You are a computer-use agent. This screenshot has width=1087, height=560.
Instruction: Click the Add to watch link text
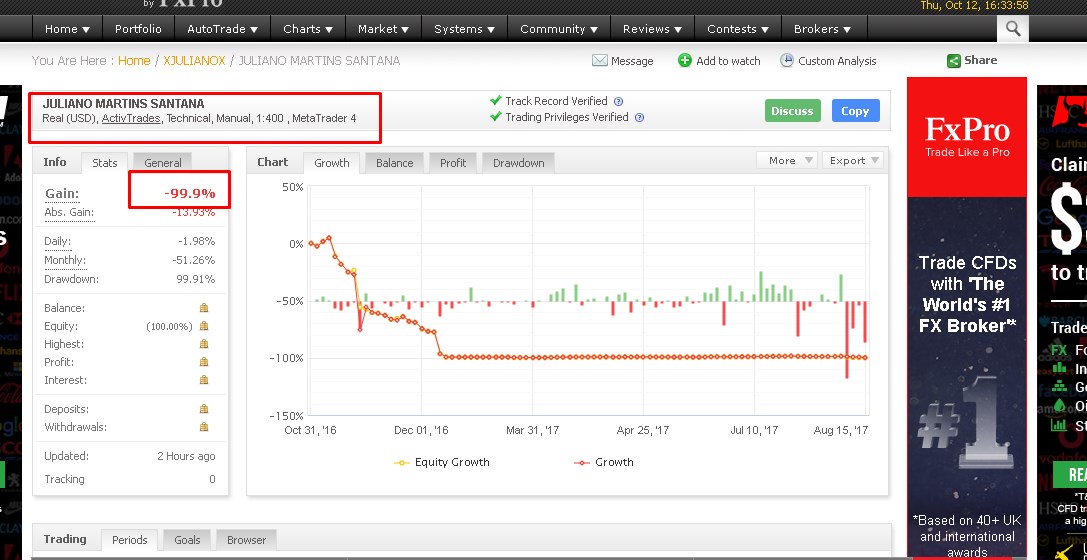point(728,61)
